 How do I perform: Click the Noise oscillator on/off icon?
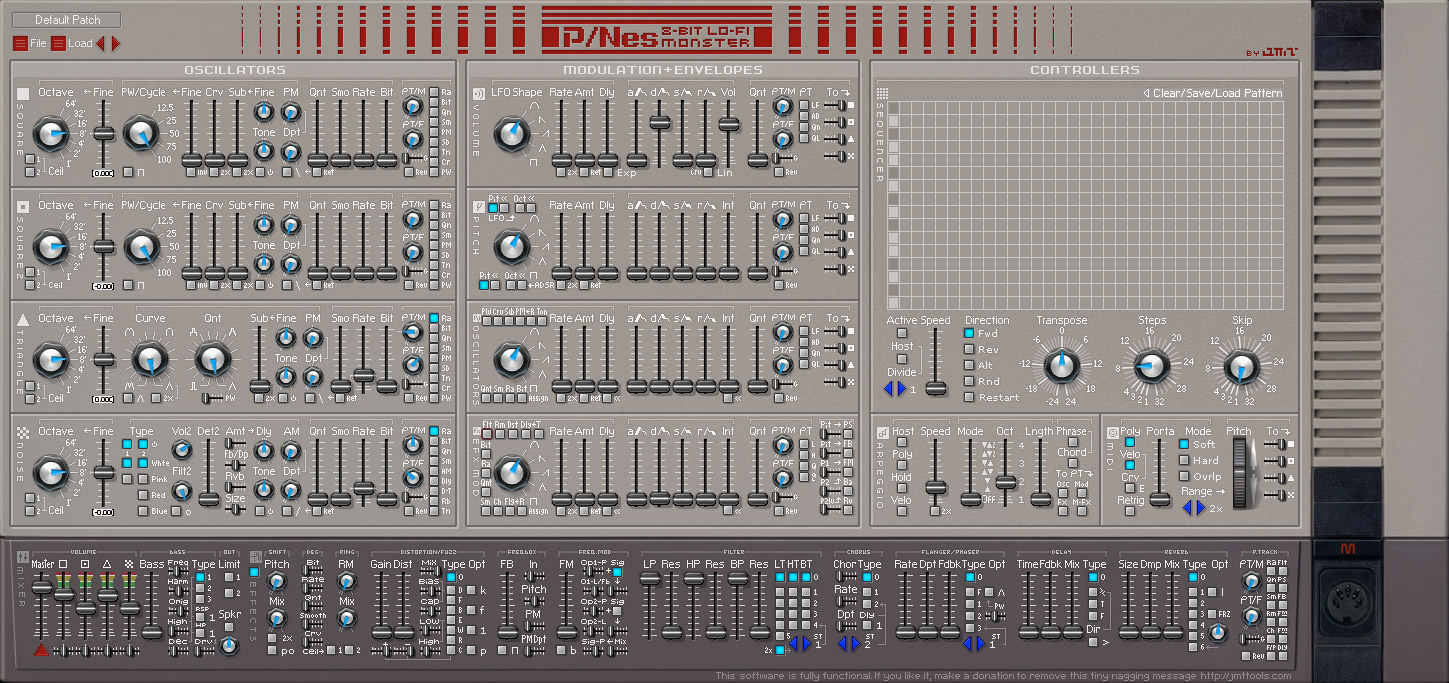pos(22,432)
